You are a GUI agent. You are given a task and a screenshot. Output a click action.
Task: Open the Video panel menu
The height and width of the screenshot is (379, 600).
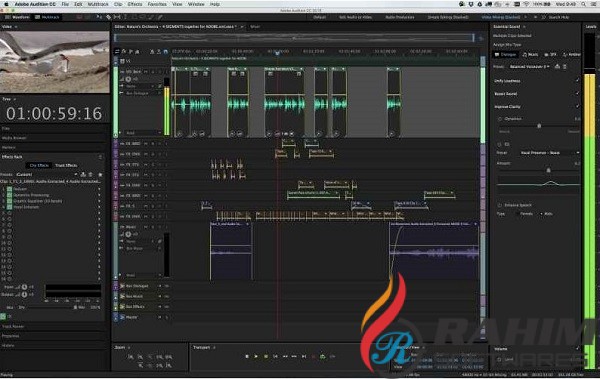click(x=15, y=27)
